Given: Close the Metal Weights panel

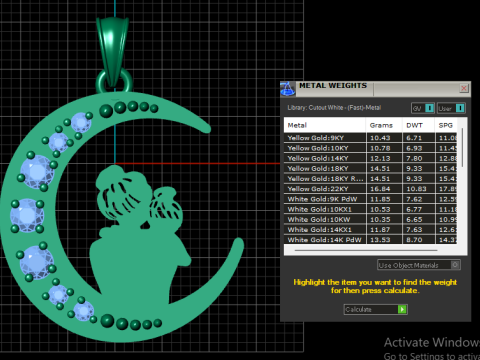Looking at the screenshot, I should 464,88.
